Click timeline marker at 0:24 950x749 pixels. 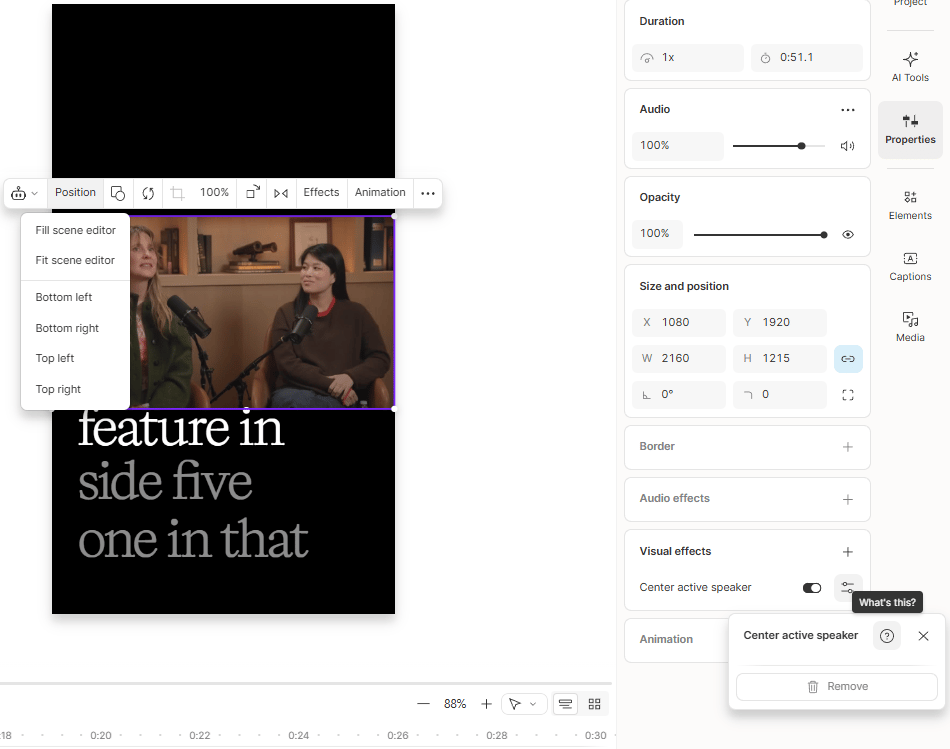click(299, 736)
